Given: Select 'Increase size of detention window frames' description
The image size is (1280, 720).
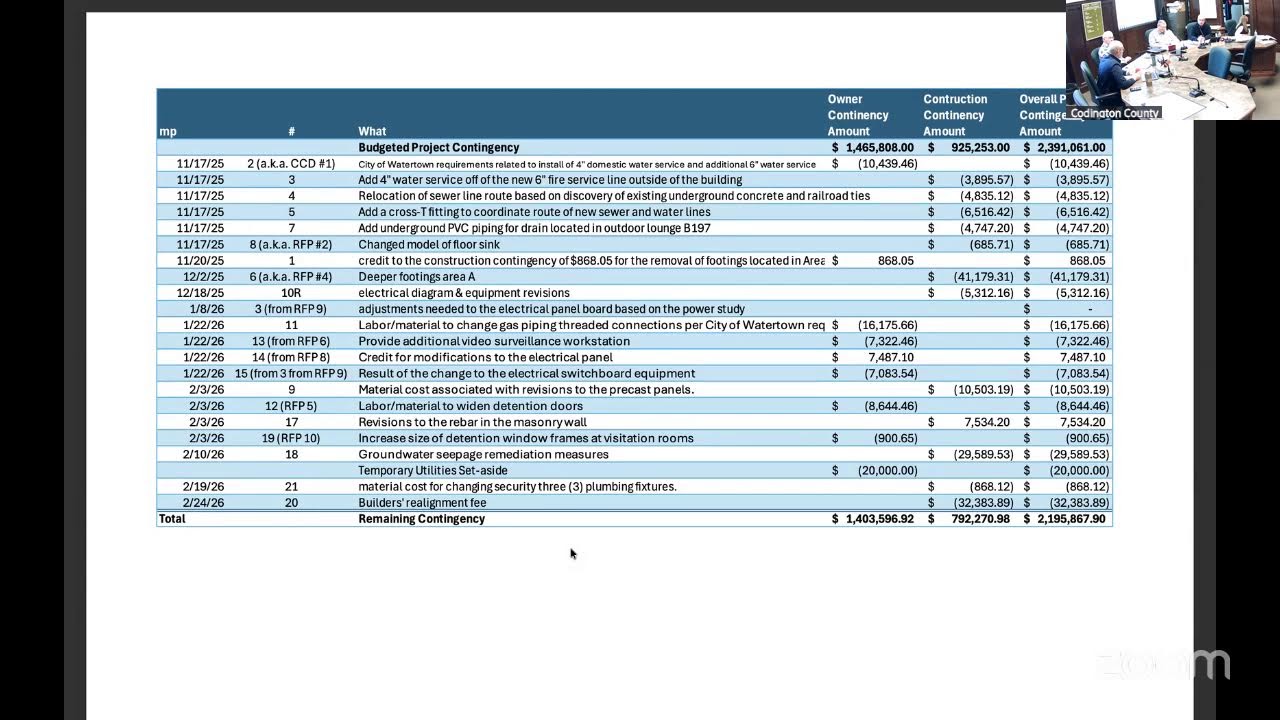Looking at the screenshot, I should tap(526, 438).
